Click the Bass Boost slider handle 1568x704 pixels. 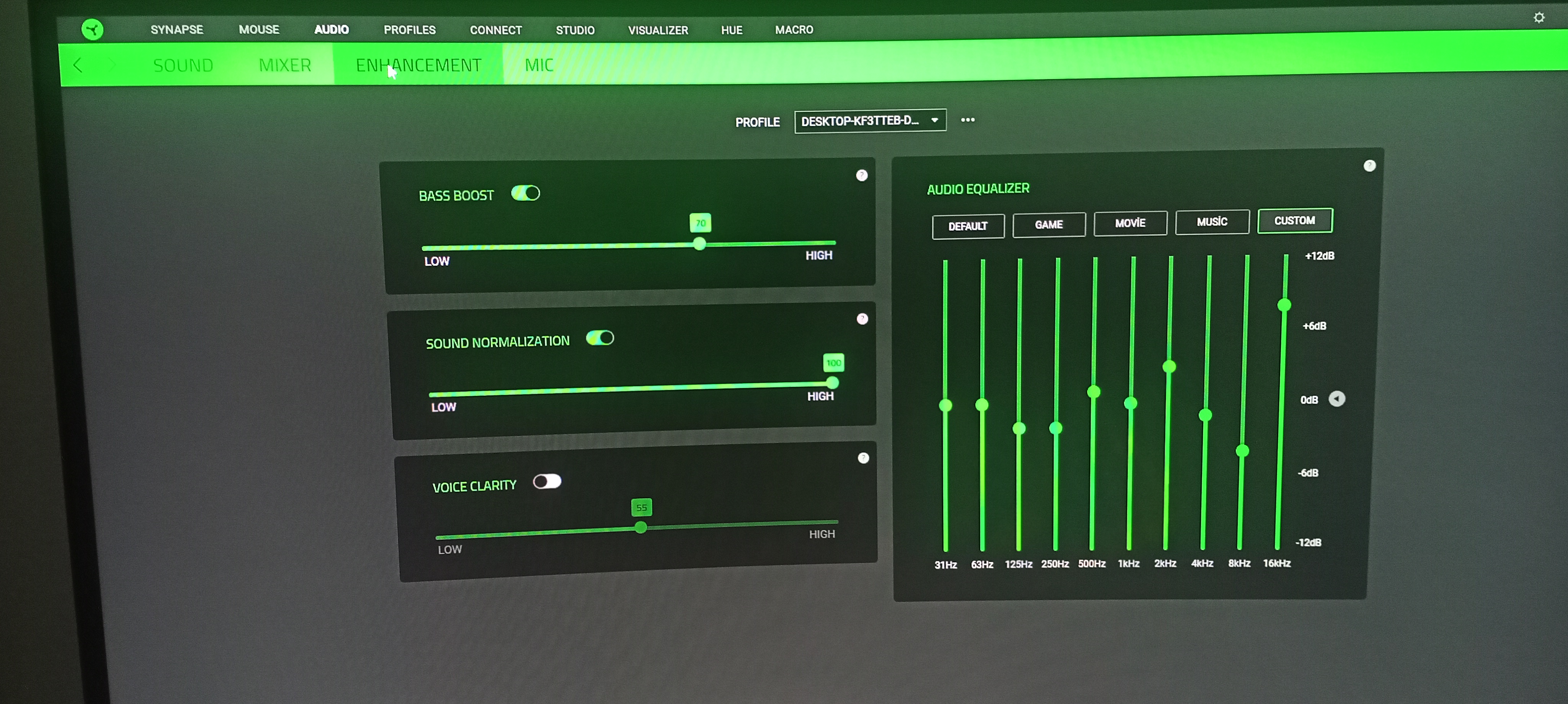[x=699, y=244]
